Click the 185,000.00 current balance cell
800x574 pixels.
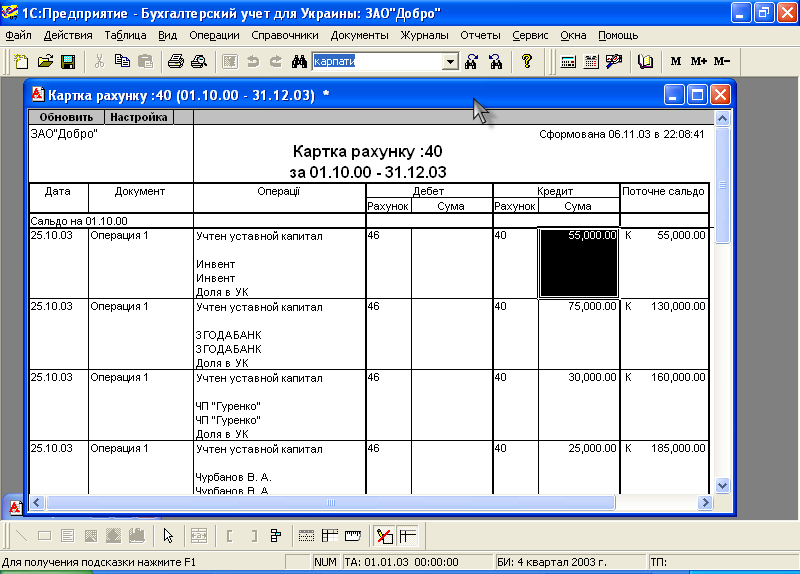[664, 468]
